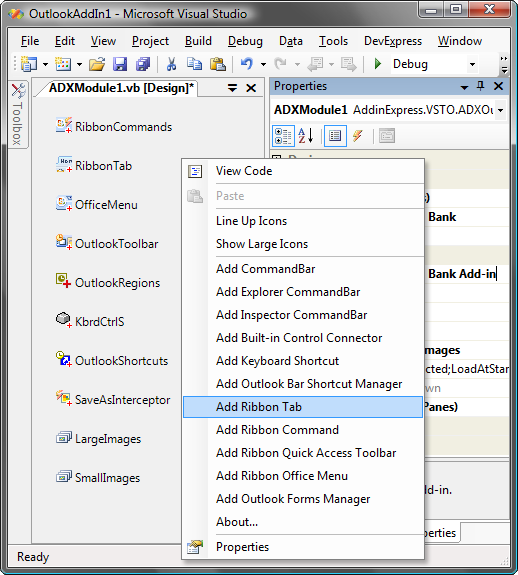The height and width of the screenshot is (575, 518).
Task: Open the active files list dropdown
Action: pos(232,88)
